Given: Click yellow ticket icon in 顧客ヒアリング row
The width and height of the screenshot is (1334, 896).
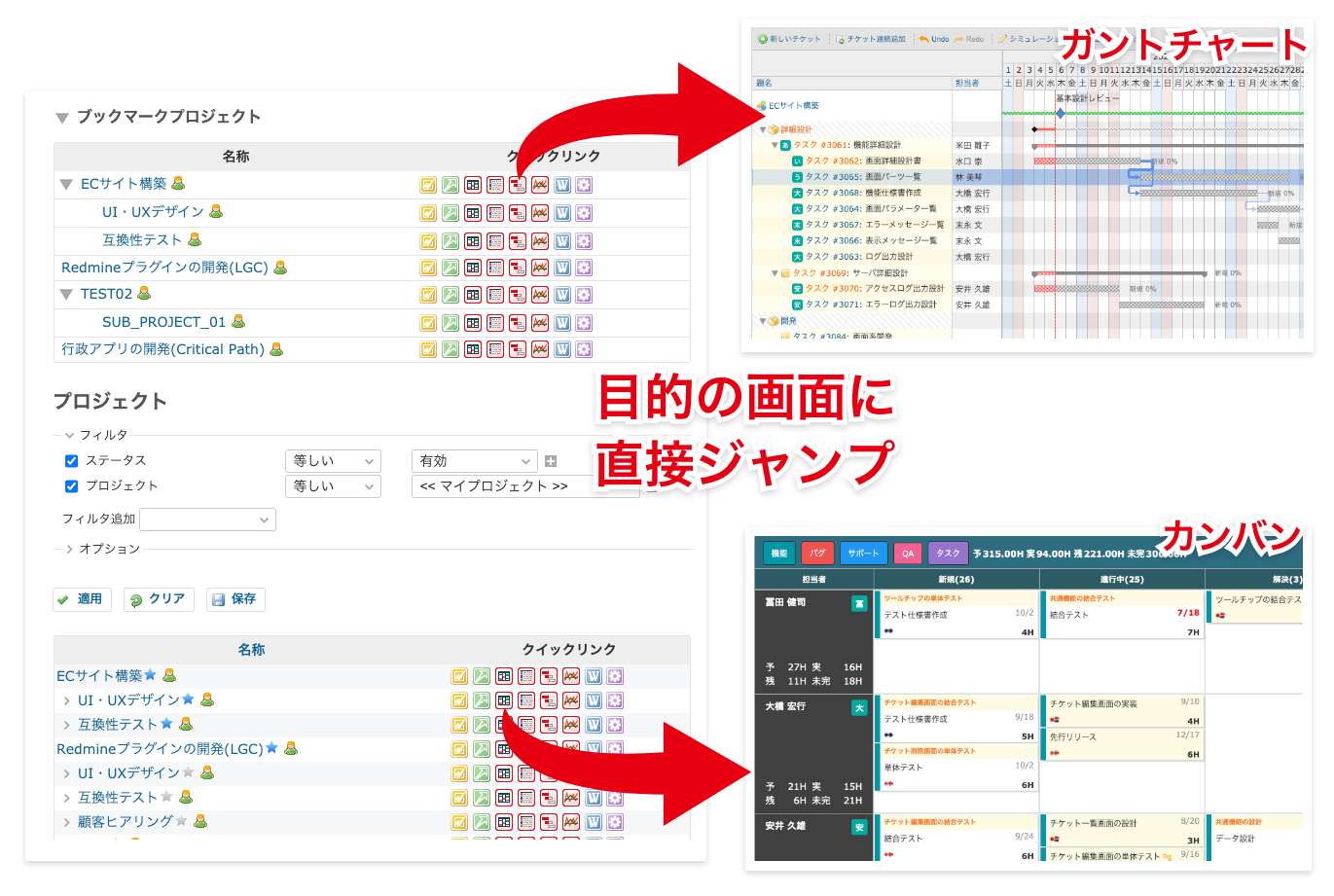Looking at the screenshot, I should pos(459,822).
